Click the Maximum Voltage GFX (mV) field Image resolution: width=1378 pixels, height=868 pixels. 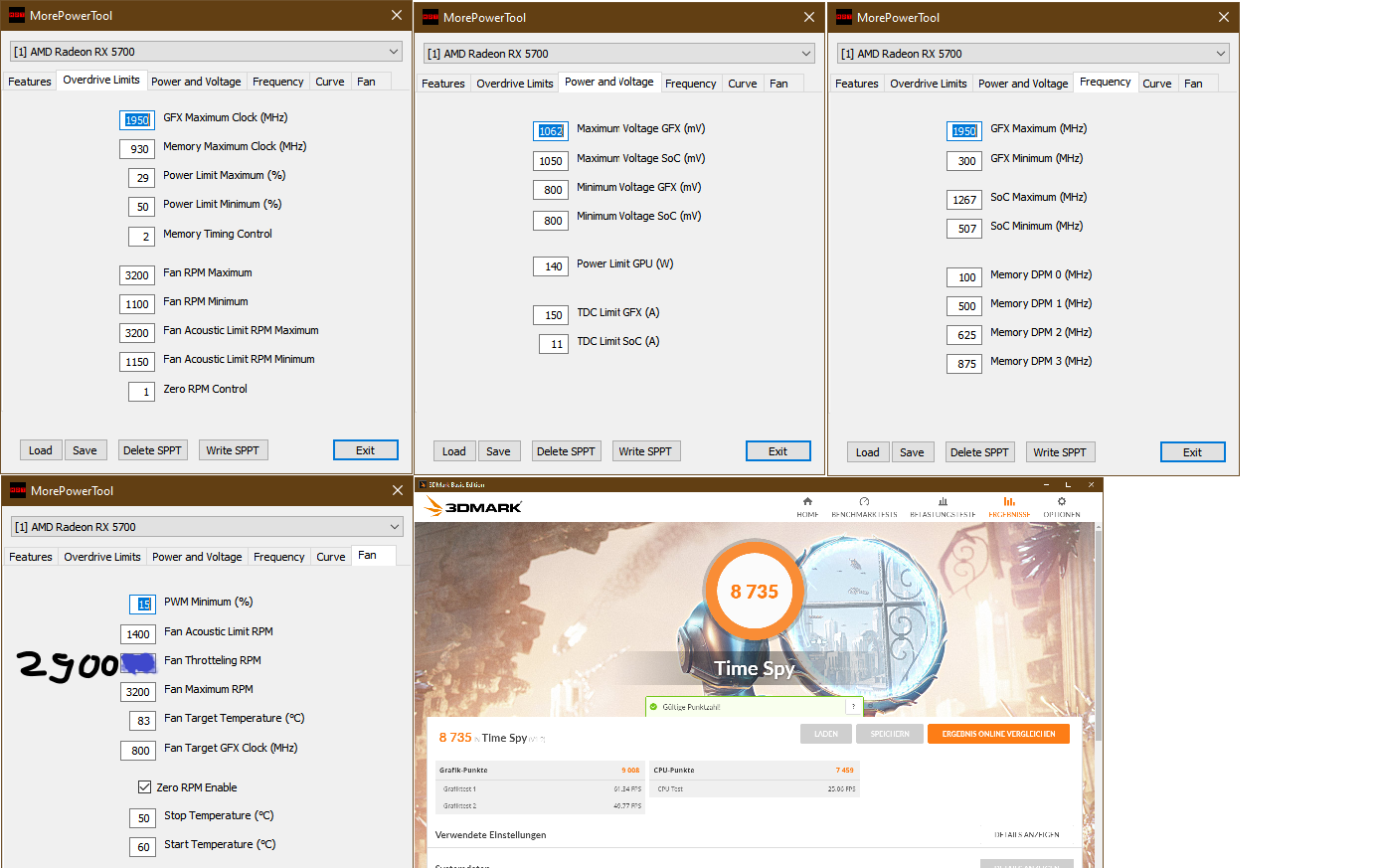(x=551, y=131)
